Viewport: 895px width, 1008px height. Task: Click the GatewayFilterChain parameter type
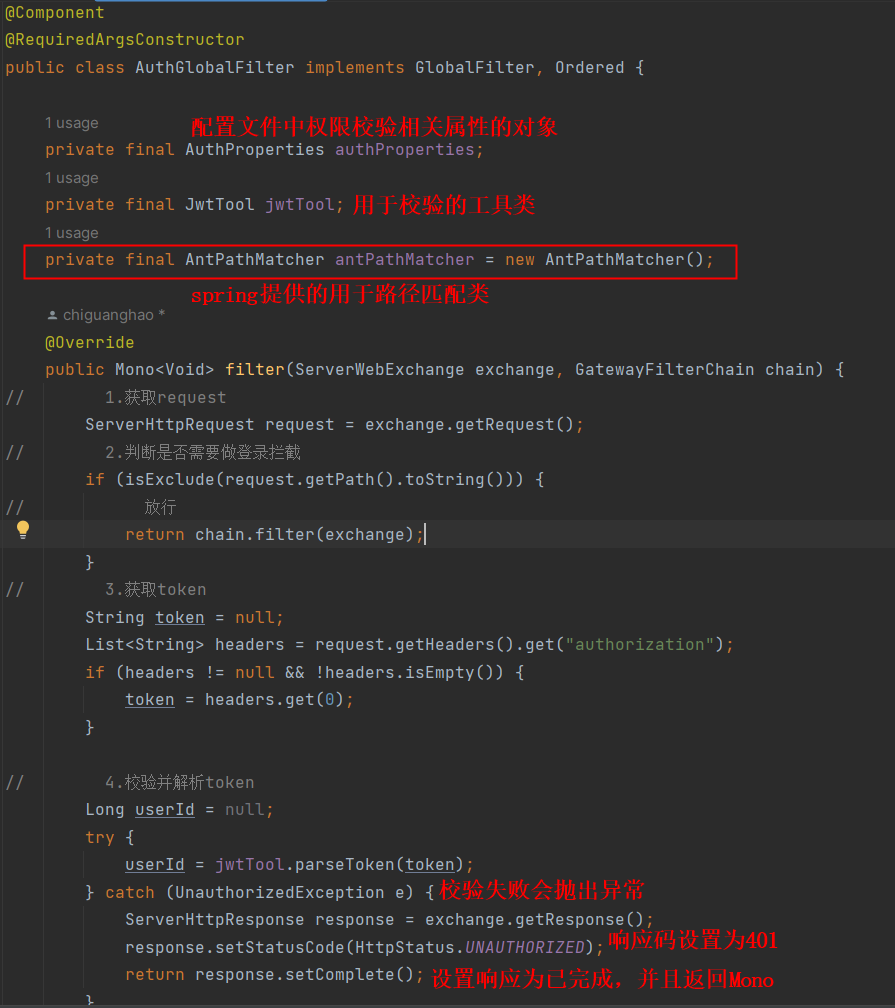pos(664,370)
